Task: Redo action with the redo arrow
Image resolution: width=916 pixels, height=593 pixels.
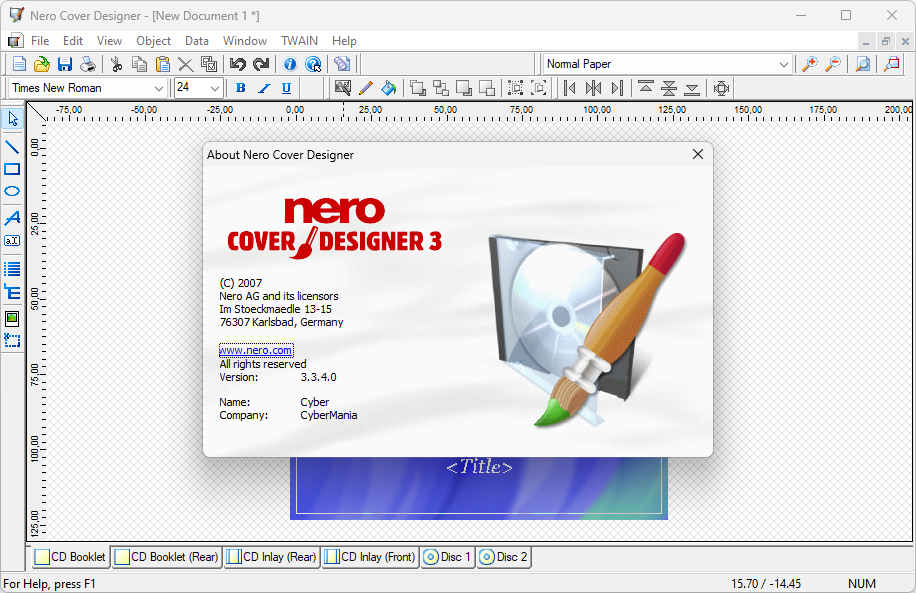Action: (261, 64)
